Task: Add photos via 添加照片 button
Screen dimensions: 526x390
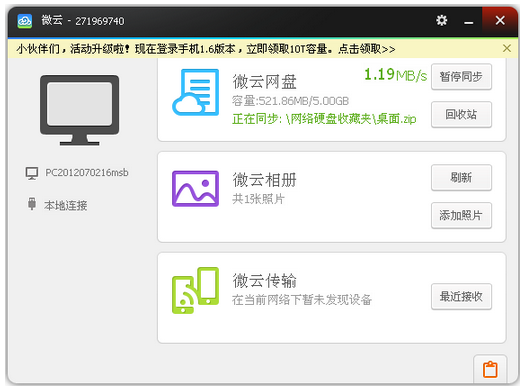Action: 461,215
